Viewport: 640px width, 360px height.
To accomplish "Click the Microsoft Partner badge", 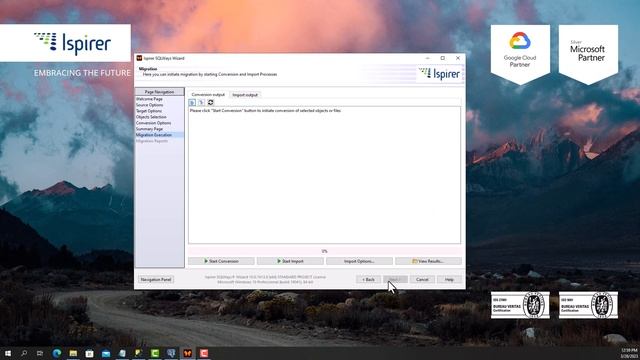I will pos(588,54).
